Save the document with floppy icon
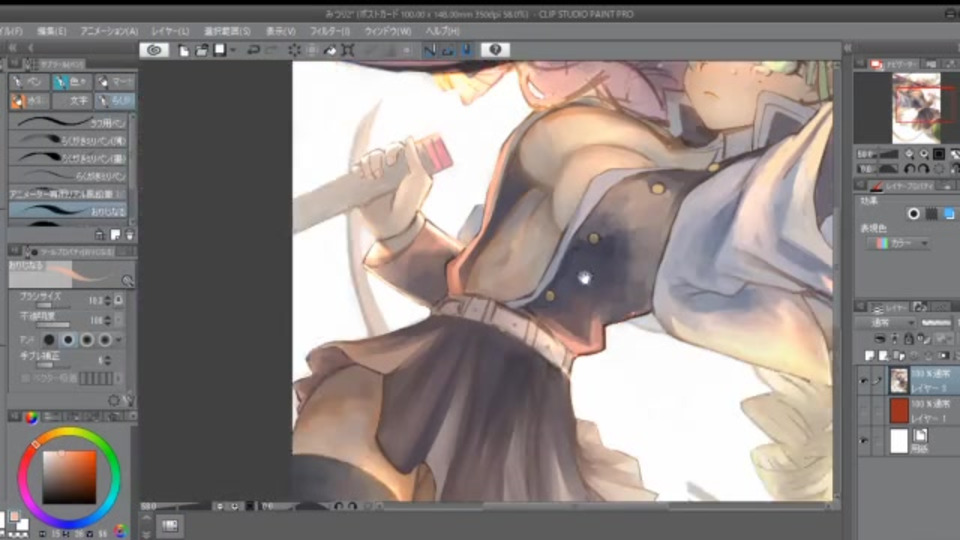Viewport: 960px width, 540px height. coord(219,50)
